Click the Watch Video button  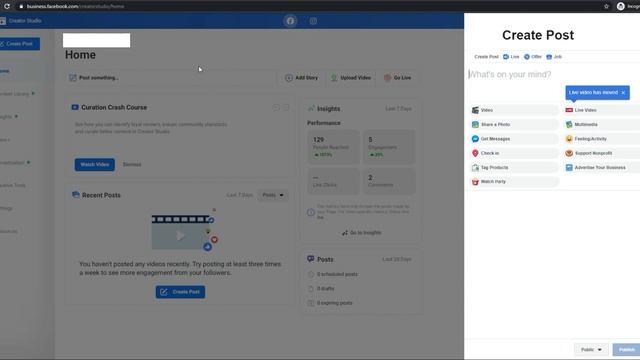point(95,164)
